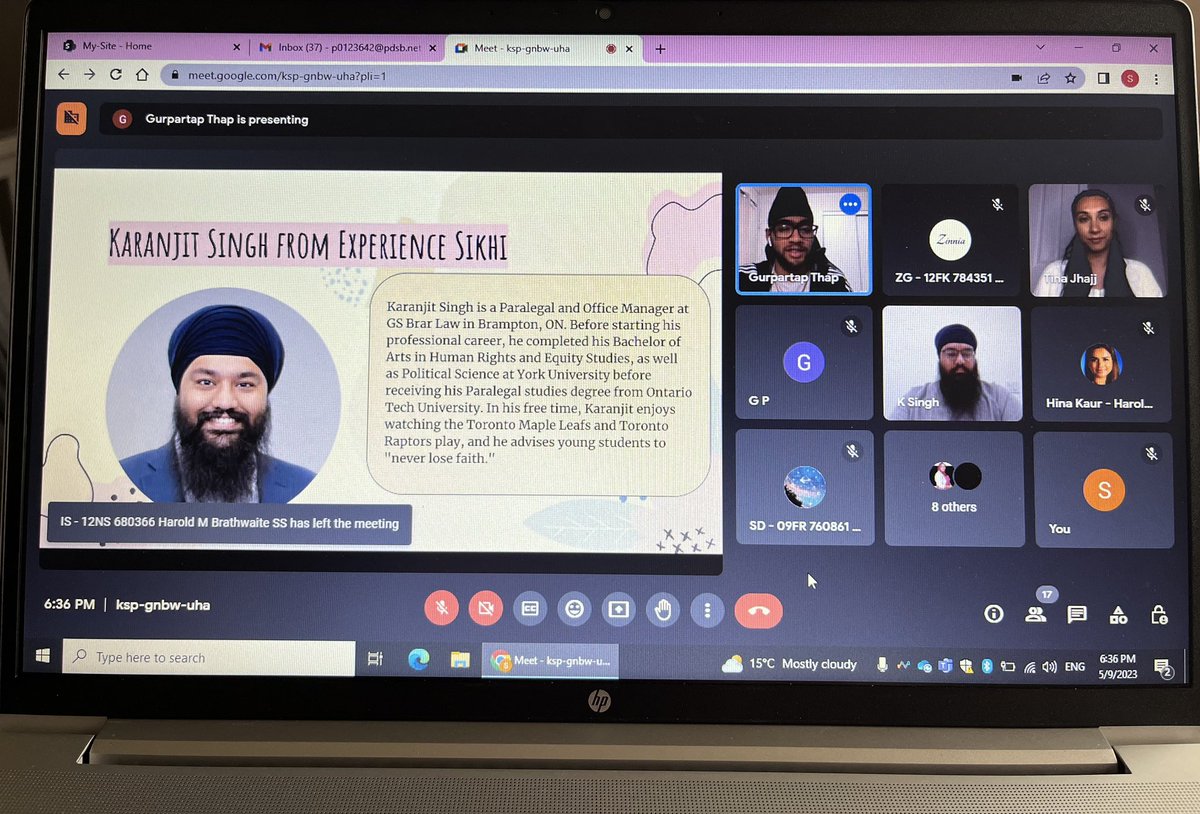This screenshot has width=1200, height=814.
Task: Raise your hand in the meeting
Action: click(x=662, y=608)
